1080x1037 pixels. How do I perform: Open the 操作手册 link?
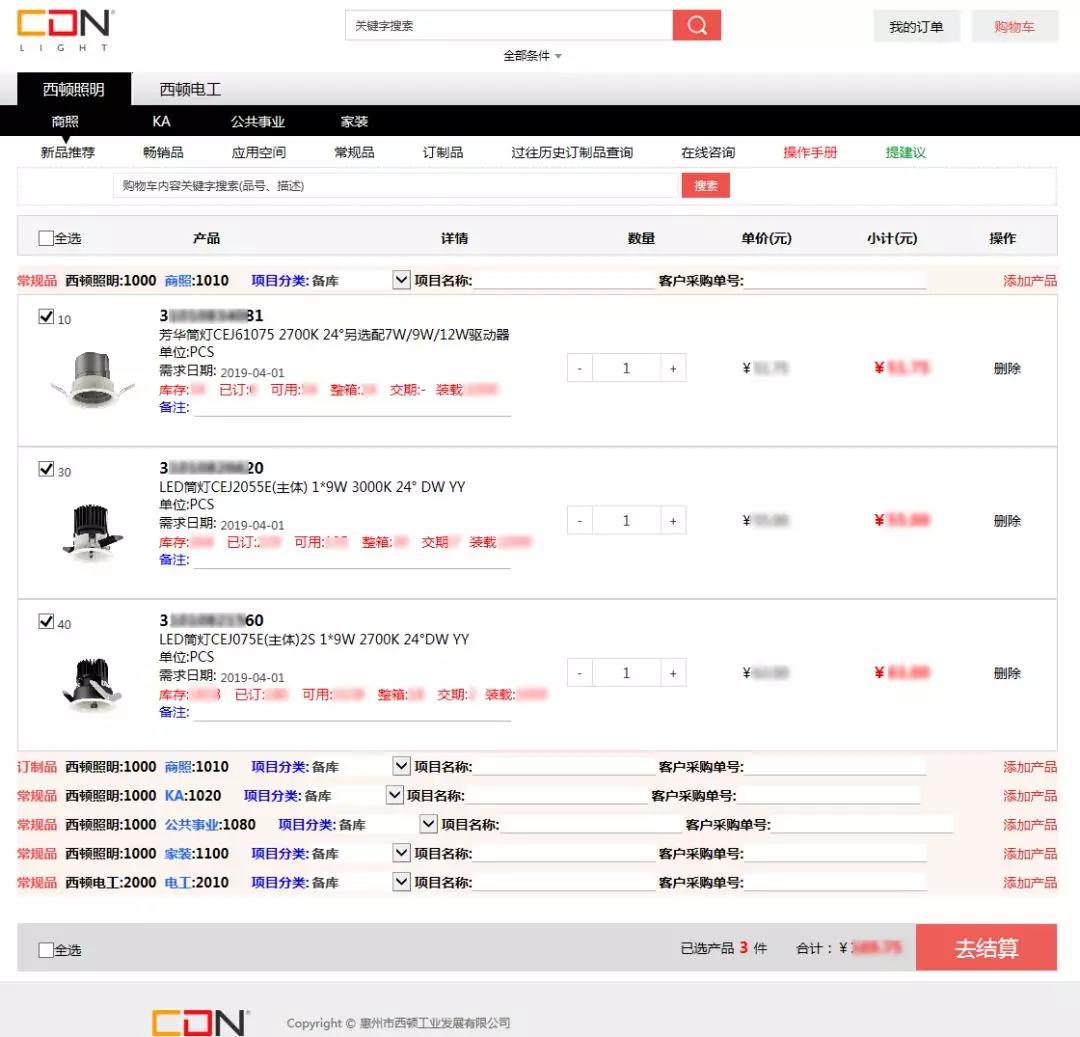(x=810, y=152)
